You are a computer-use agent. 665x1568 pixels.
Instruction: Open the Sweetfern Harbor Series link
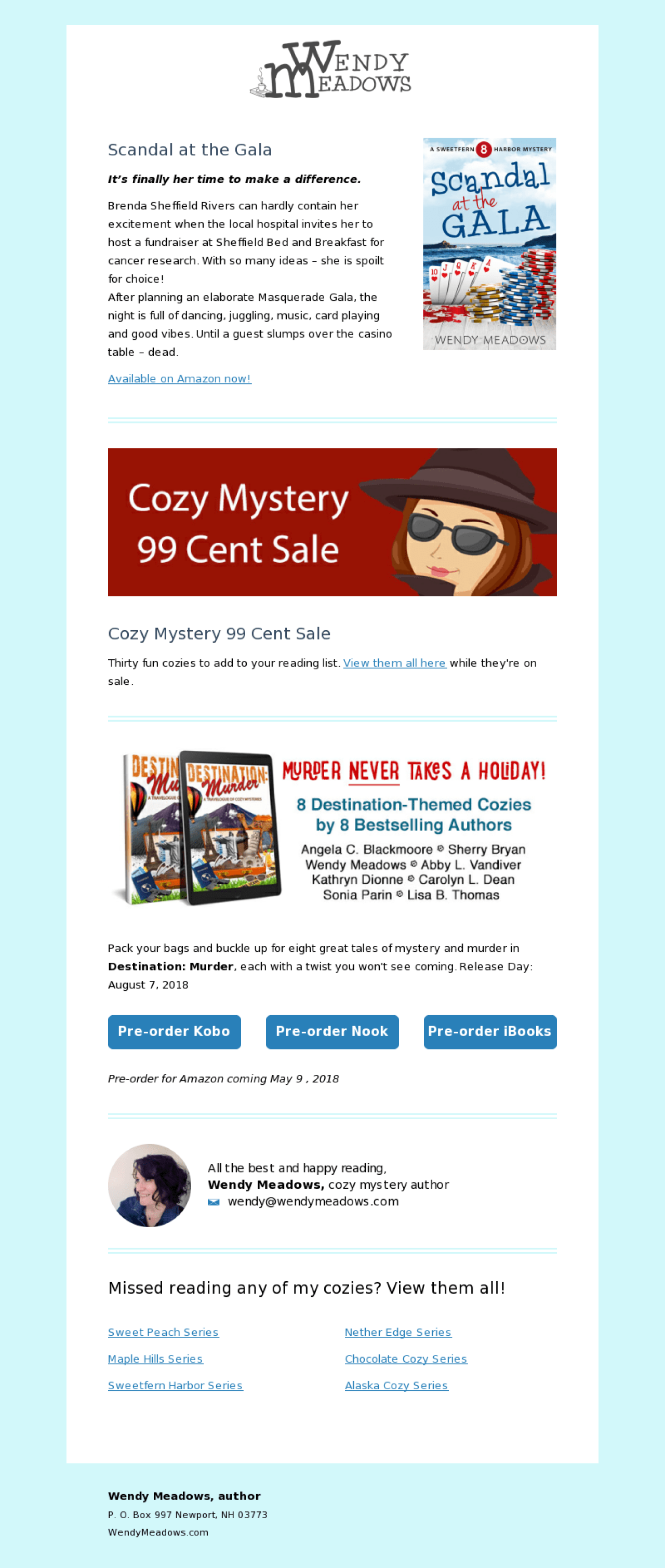click(x=175, y=1385)
